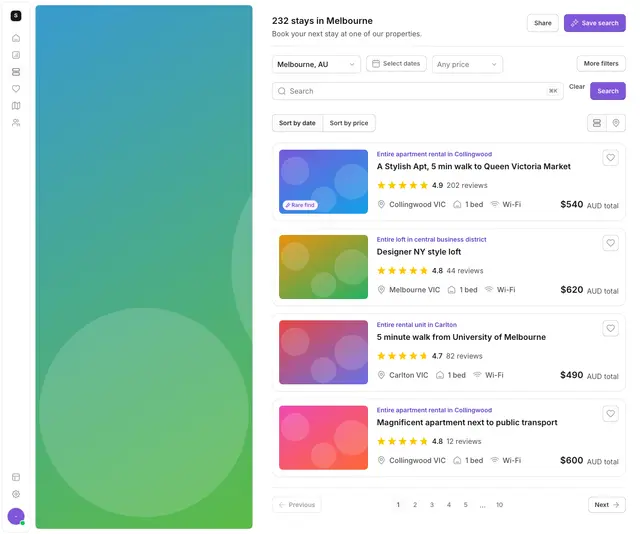The image size is (640, 534).
Task: Switch to list view
Action: (x=596, y=123)
